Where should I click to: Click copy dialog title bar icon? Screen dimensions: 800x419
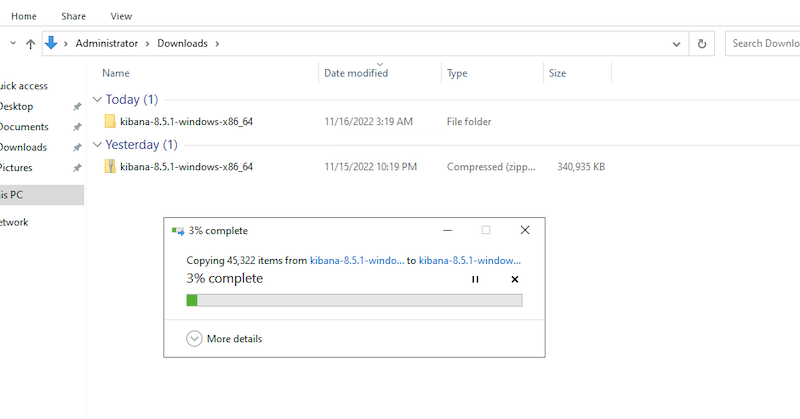178,231
